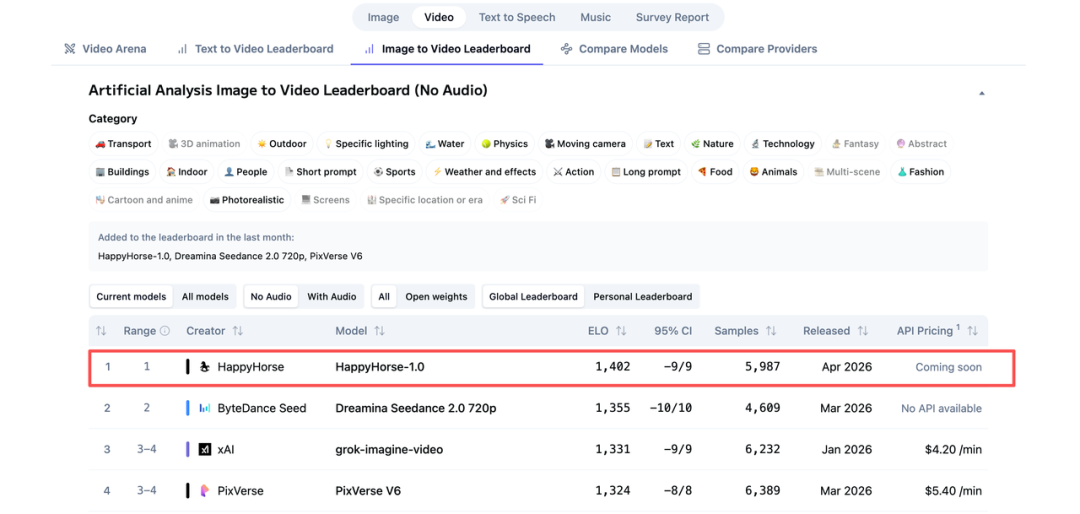
Task: Click the HappyHorse creator logo icon
Action: [x=205, y=367]
